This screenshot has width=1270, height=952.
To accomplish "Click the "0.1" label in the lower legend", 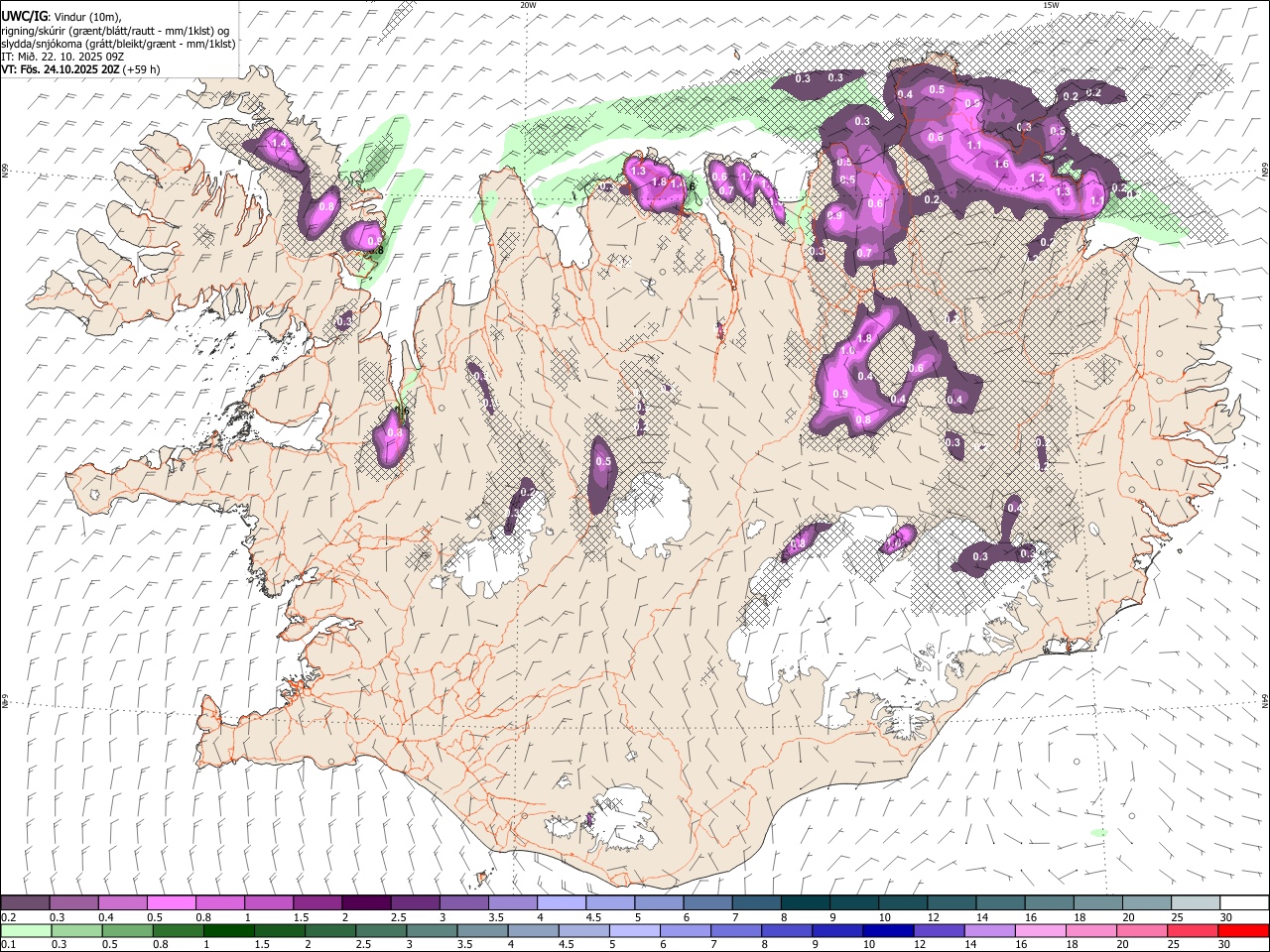I will (x=9, y=944).
